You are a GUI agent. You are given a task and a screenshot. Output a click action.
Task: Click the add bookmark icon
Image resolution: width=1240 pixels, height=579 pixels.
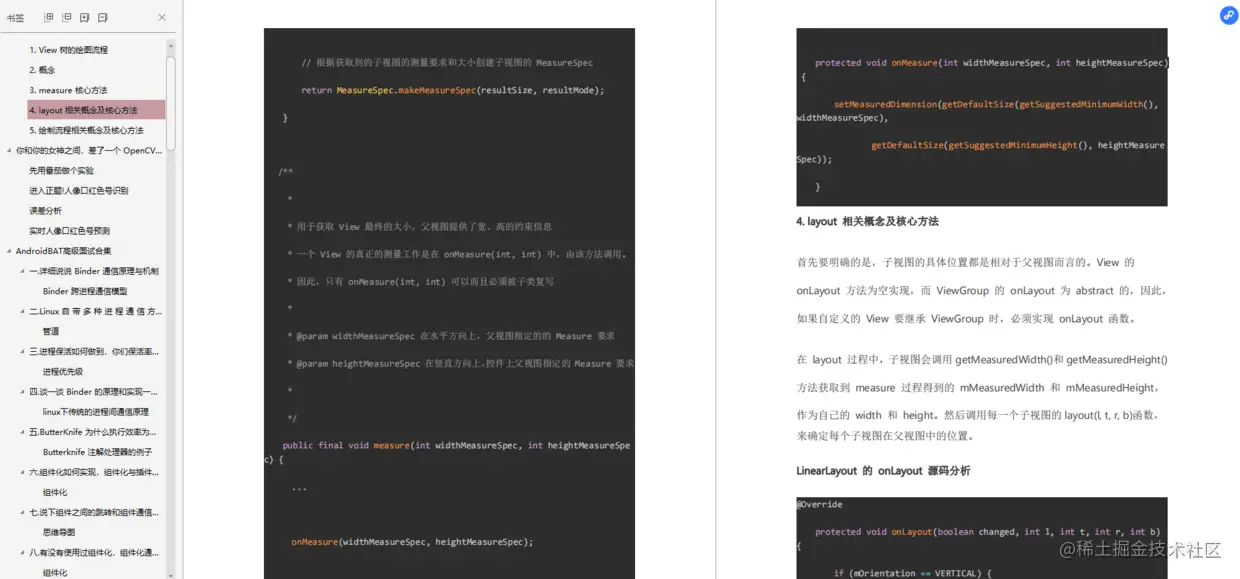coord(85,18)
